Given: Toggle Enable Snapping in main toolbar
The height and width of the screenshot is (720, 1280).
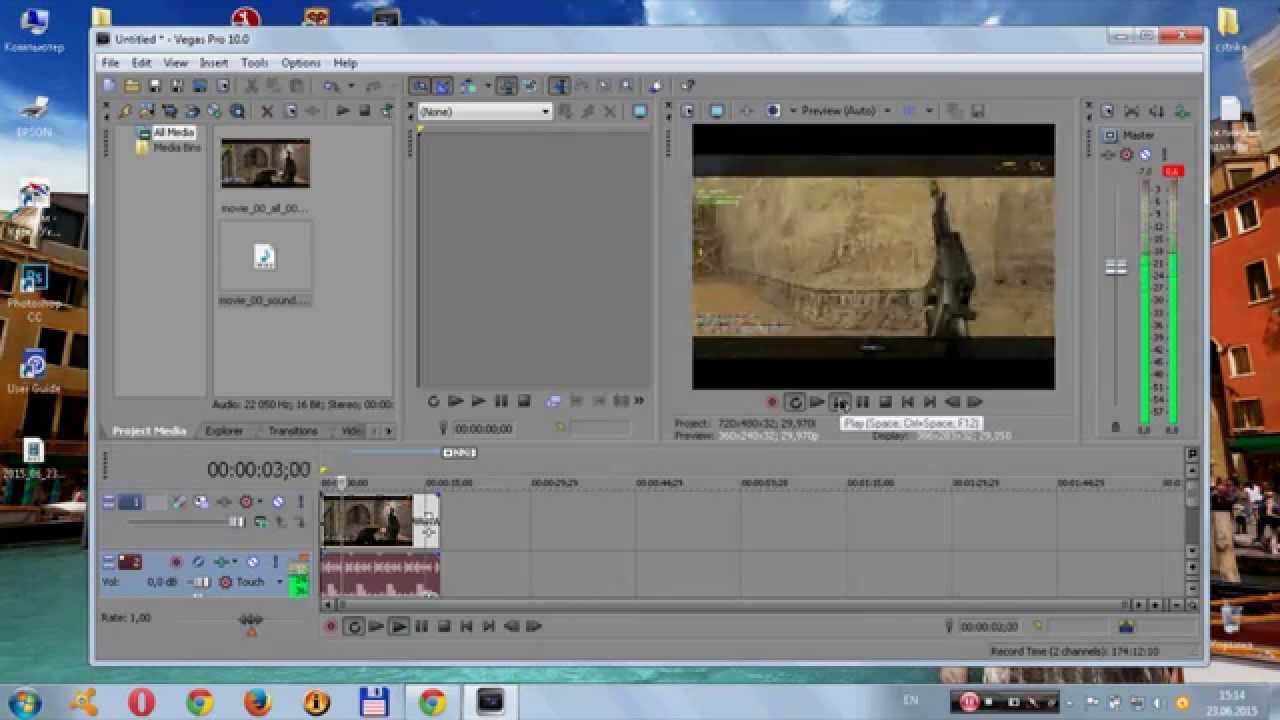Looking at the screenshot, I should pyautogui.click(x=421, y=87).
